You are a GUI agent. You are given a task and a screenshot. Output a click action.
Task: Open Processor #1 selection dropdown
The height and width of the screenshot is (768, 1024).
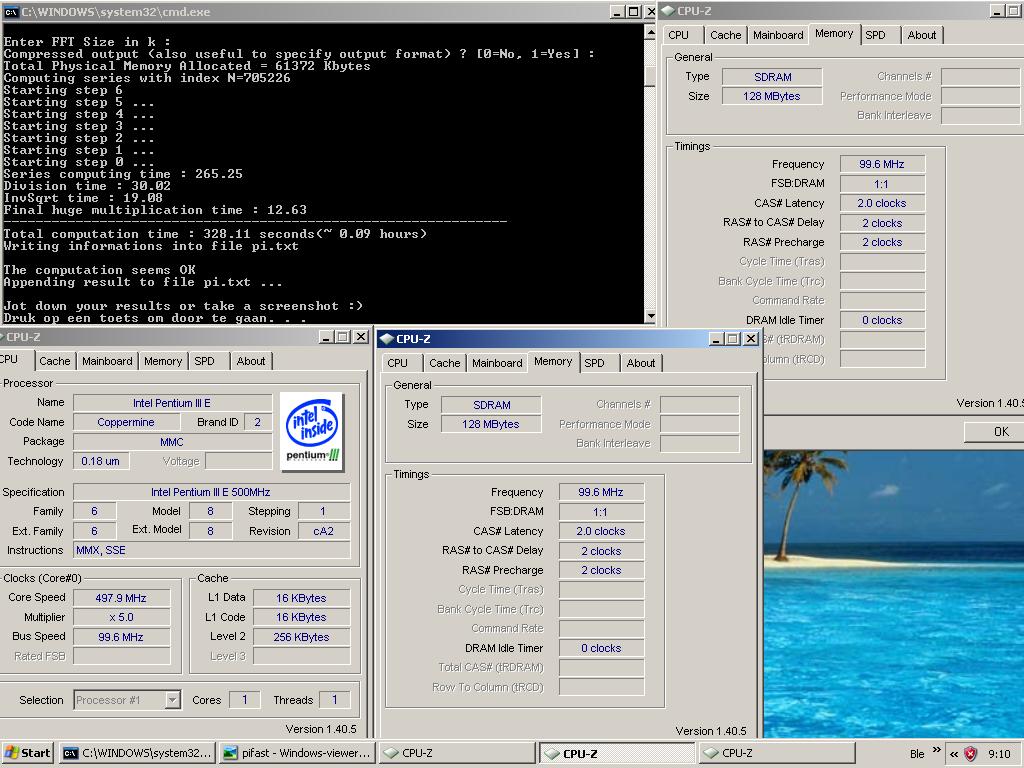point(172,700)
